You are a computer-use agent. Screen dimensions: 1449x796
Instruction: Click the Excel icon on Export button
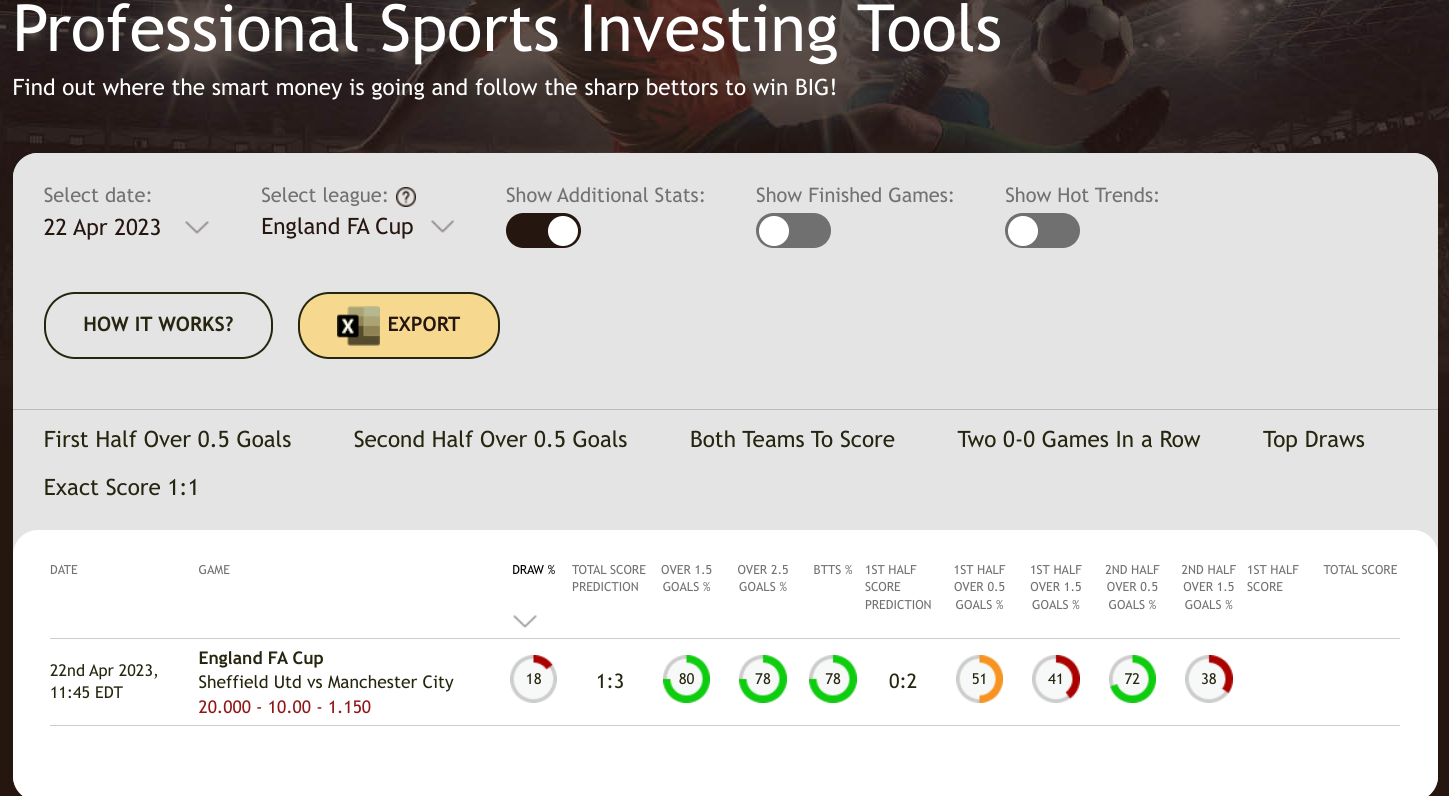[x=358, y=325]
